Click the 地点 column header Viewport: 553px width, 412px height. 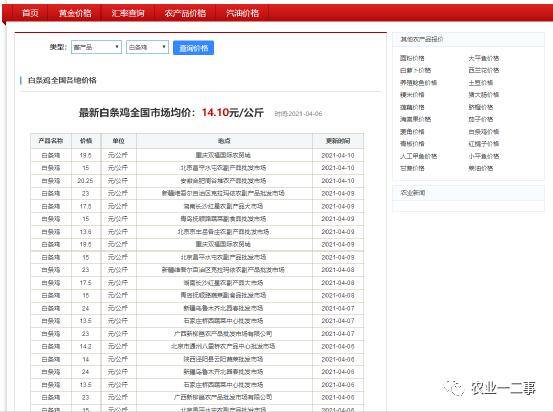tap(224, 141)
